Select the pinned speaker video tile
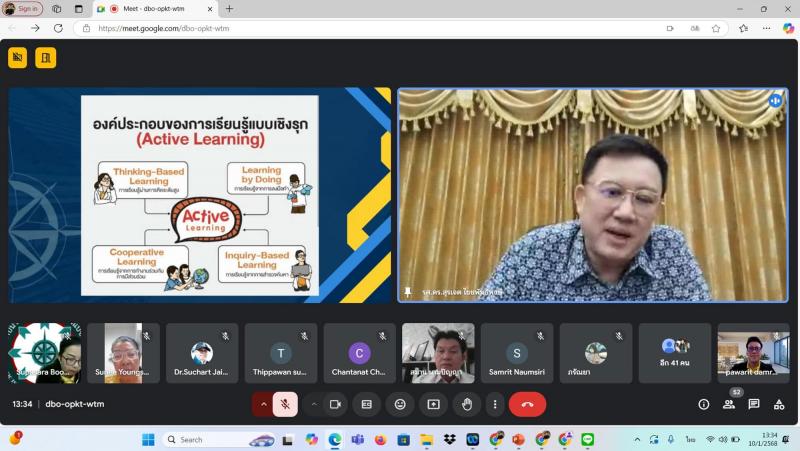 point(593,195)
